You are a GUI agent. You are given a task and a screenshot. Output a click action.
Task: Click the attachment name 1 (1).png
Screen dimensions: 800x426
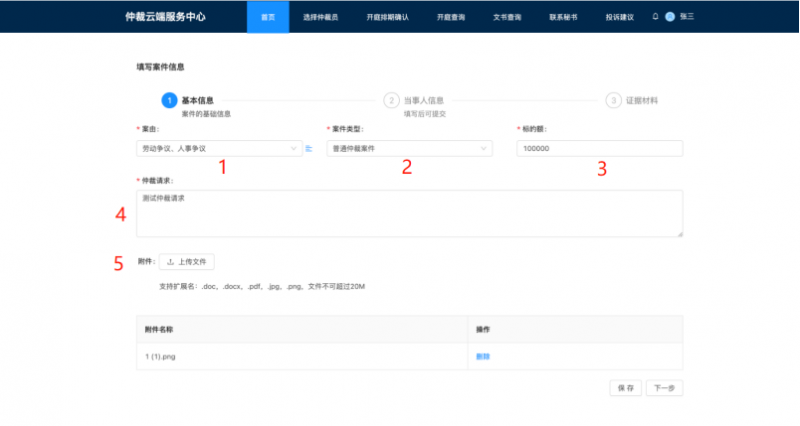[160, 357]
